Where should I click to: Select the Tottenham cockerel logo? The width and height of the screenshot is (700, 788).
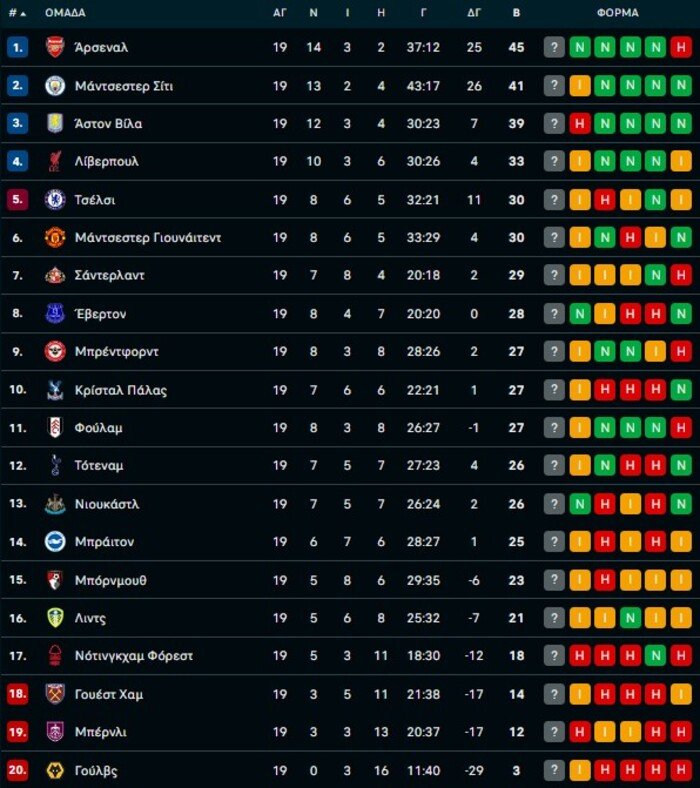point(55,466)
